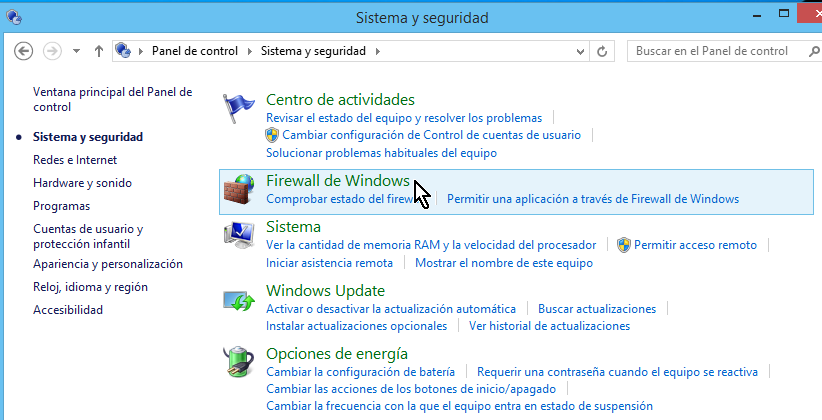Go back with the Back arrow button
This screenshot has height=420, width=822.
click(x=24, y=51)
